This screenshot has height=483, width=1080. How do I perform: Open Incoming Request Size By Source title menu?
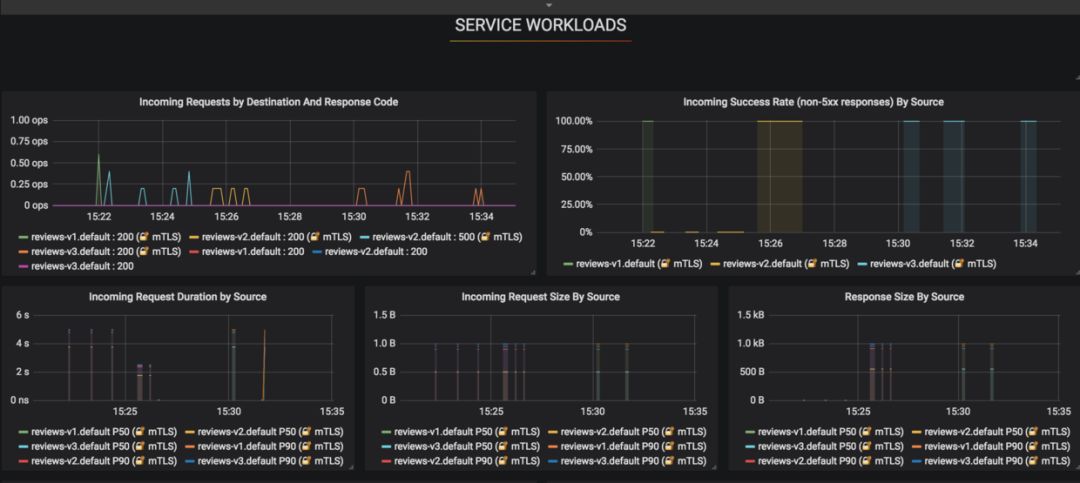(x=541, y=297)
